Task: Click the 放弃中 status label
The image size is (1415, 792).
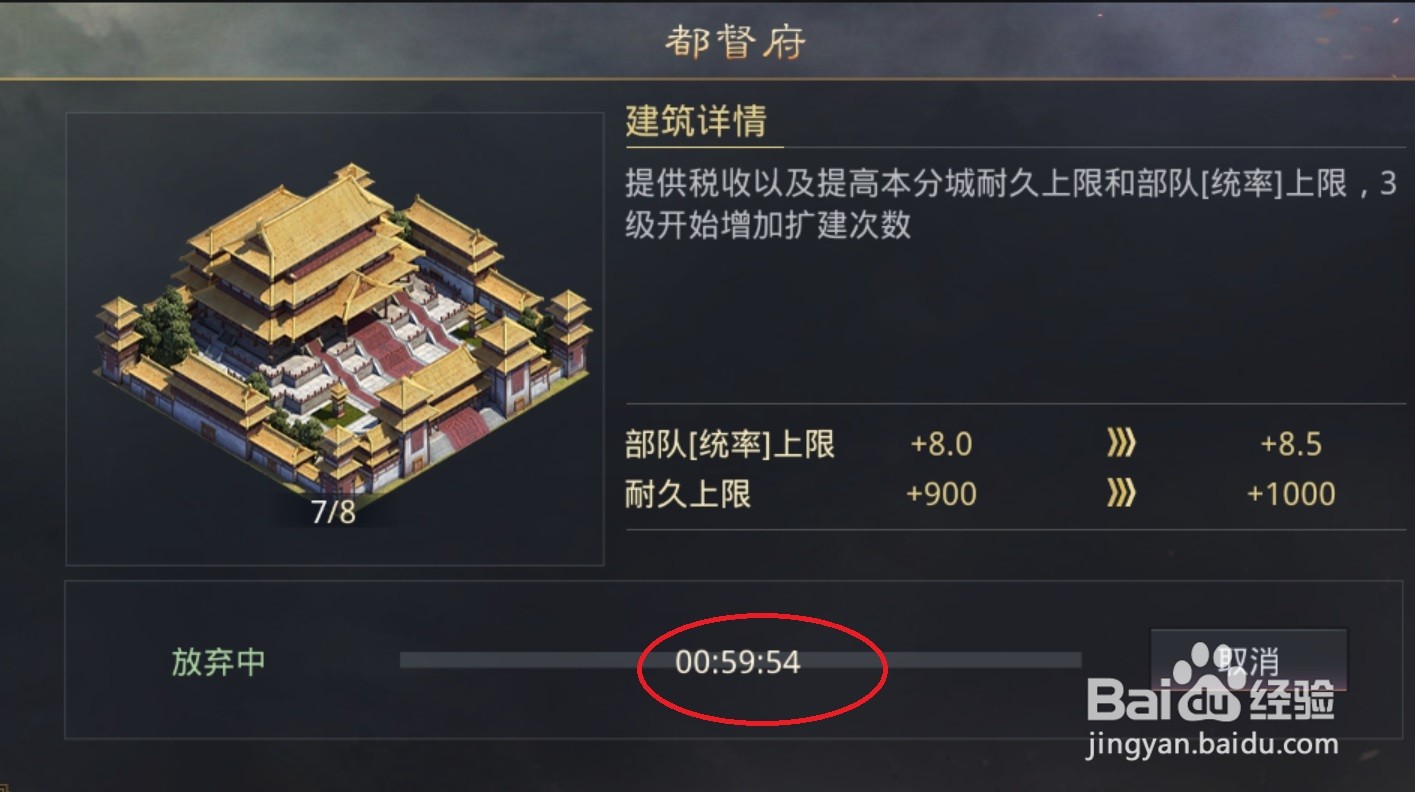Action: coord(219,661)
